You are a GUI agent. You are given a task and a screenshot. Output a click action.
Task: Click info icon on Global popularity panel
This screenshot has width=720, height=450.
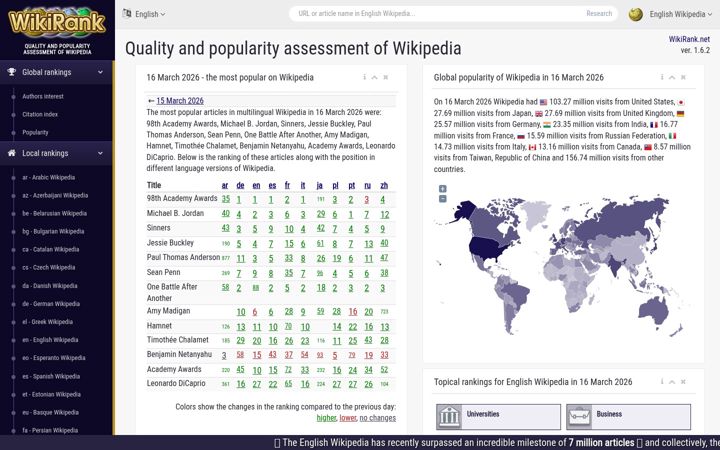[x=662, y=77]
